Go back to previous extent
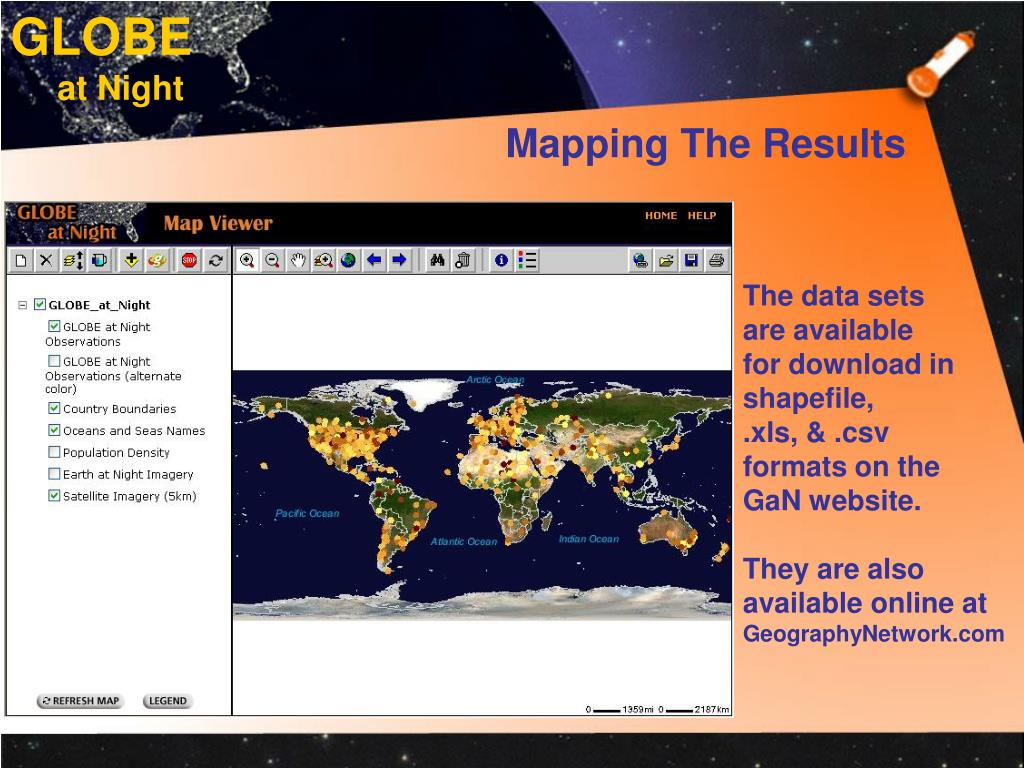 pyautogui.click(x=374, y=261)
